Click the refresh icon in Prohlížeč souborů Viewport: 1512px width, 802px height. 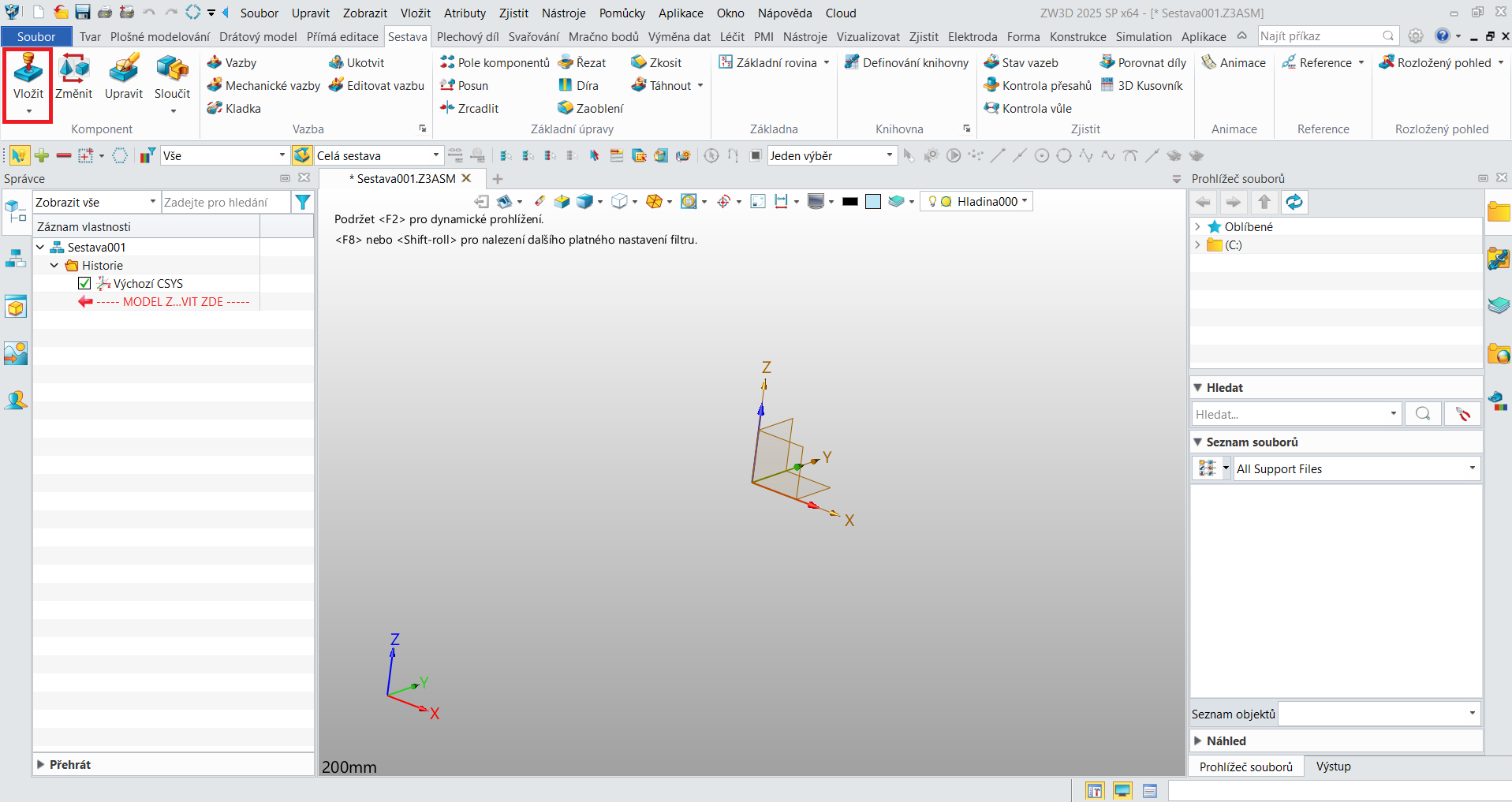click(1294, 203)
